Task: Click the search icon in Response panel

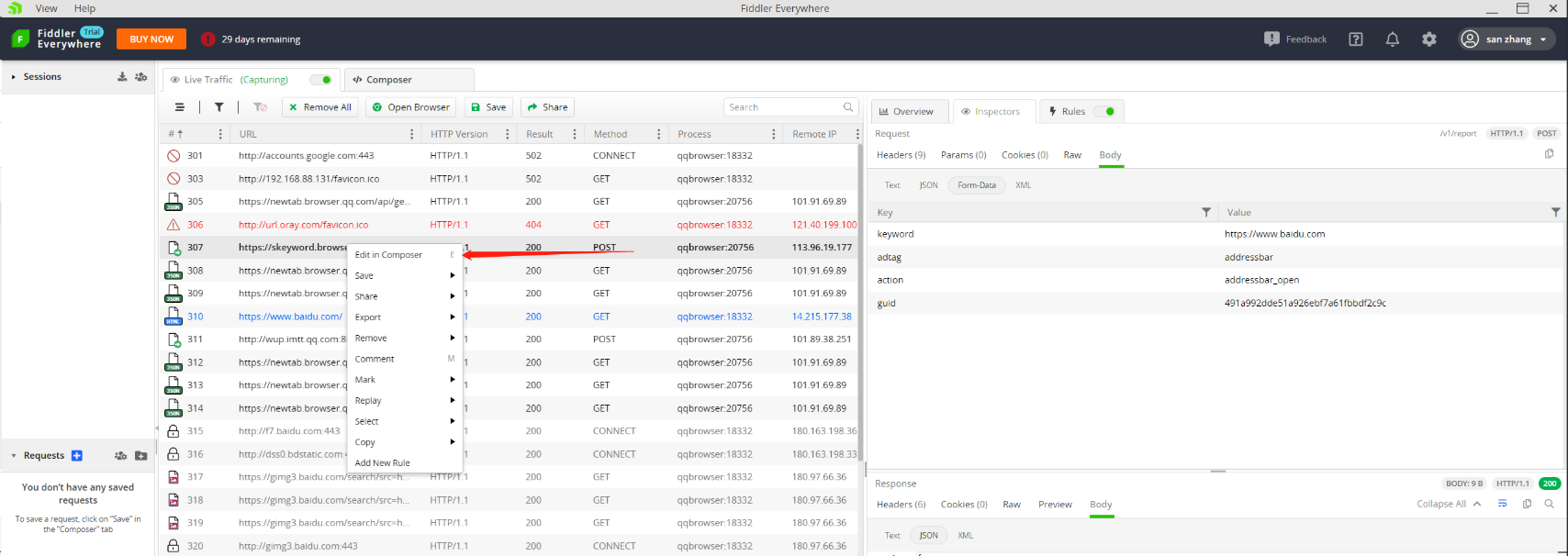Action: (1550, 504)
